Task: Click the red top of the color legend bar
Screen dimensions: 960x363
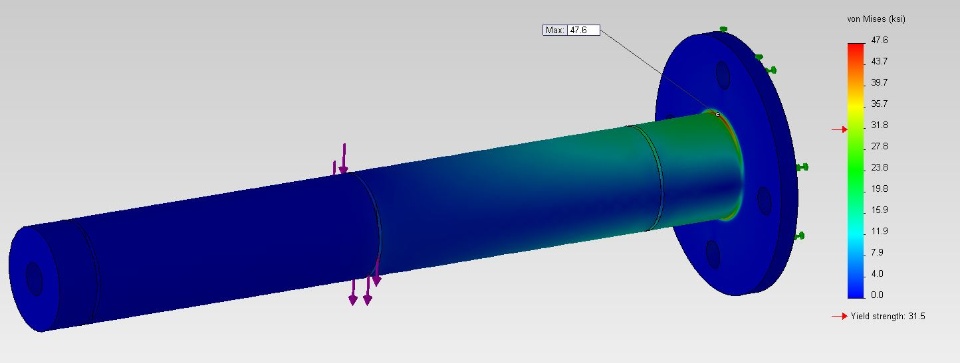Action: (856, 49)
